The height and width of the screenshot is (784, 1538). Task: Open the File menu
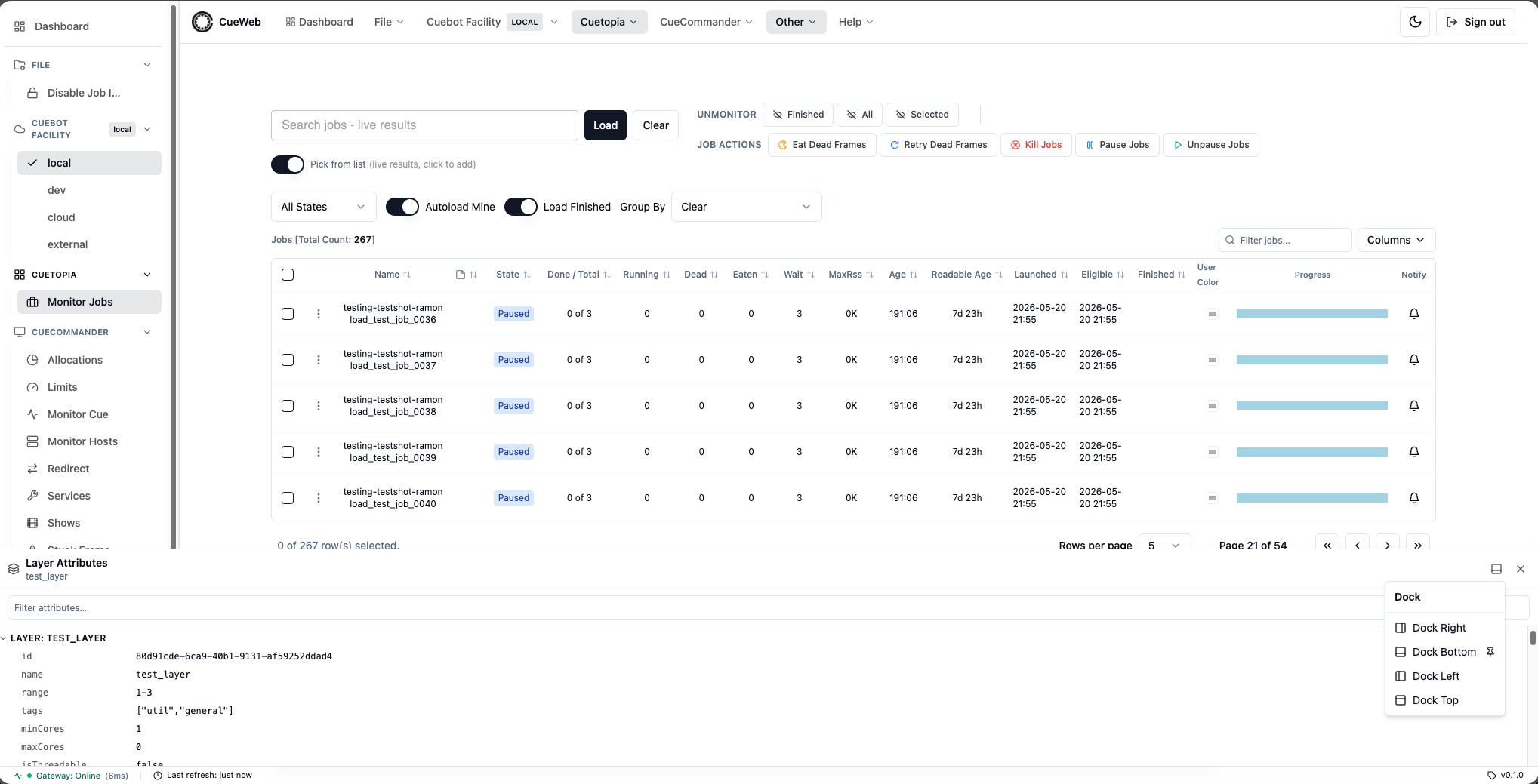pyautogui.click(x=389, y=22)
